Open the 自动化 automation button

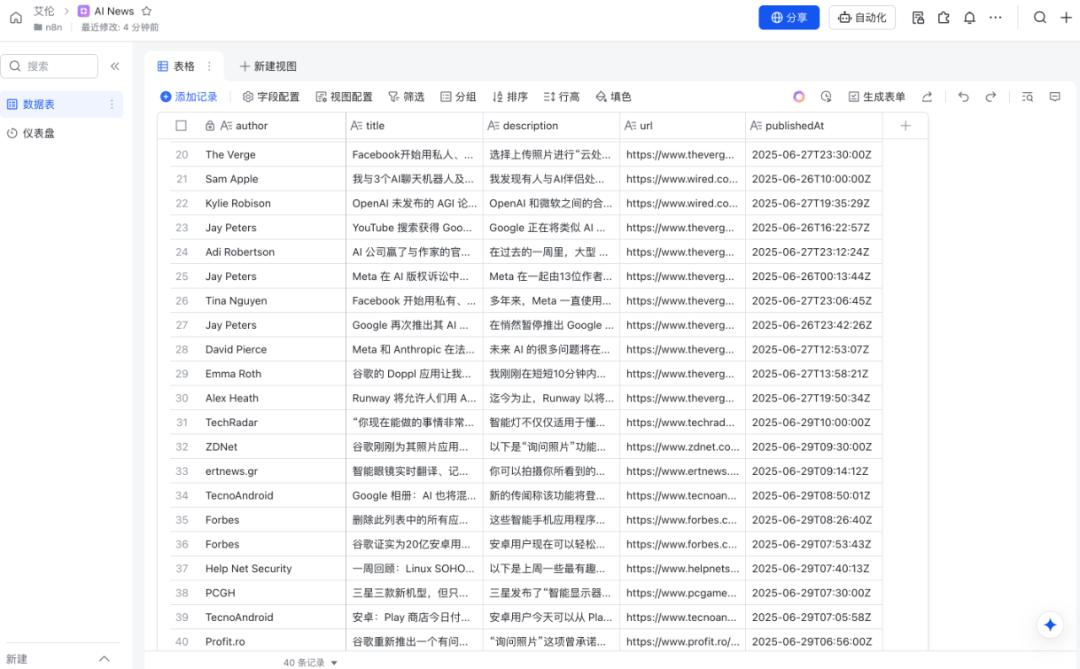click(862, 17)
